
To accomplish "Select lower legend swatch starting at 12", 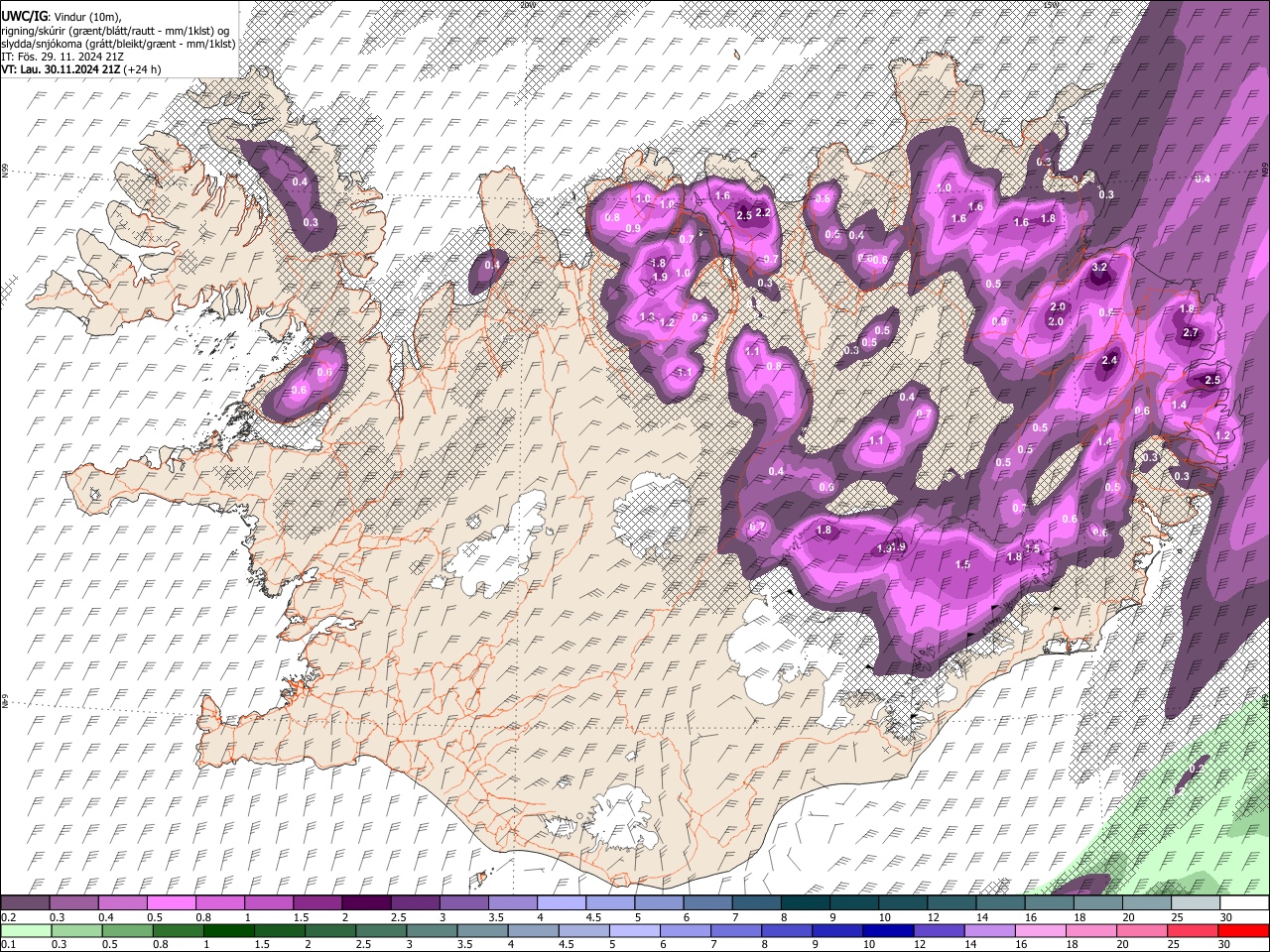I will point(938,930).
